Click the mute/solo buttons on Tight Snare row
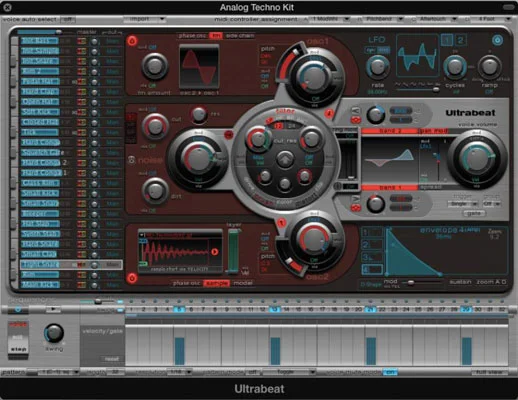 click(x=82, y=265)
